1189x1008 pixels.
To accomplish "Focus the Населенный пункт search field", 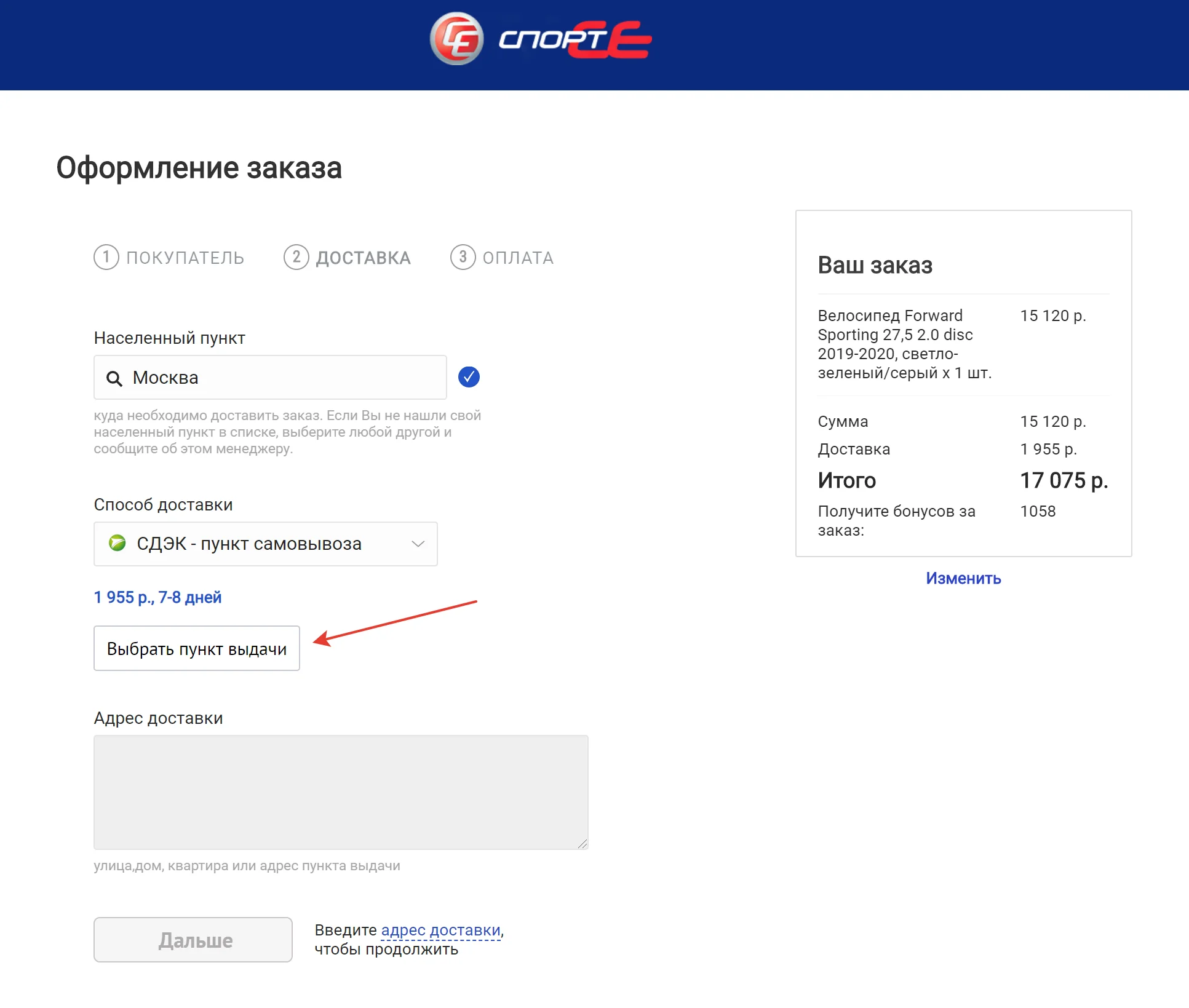I will click(x=283, y=378).
